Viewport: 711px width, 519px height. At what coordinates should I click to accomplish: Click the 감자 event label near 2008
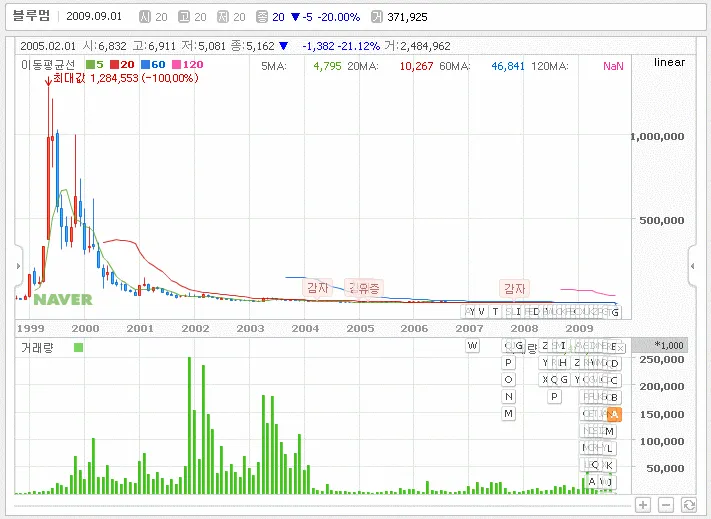(x=514, y=288)
